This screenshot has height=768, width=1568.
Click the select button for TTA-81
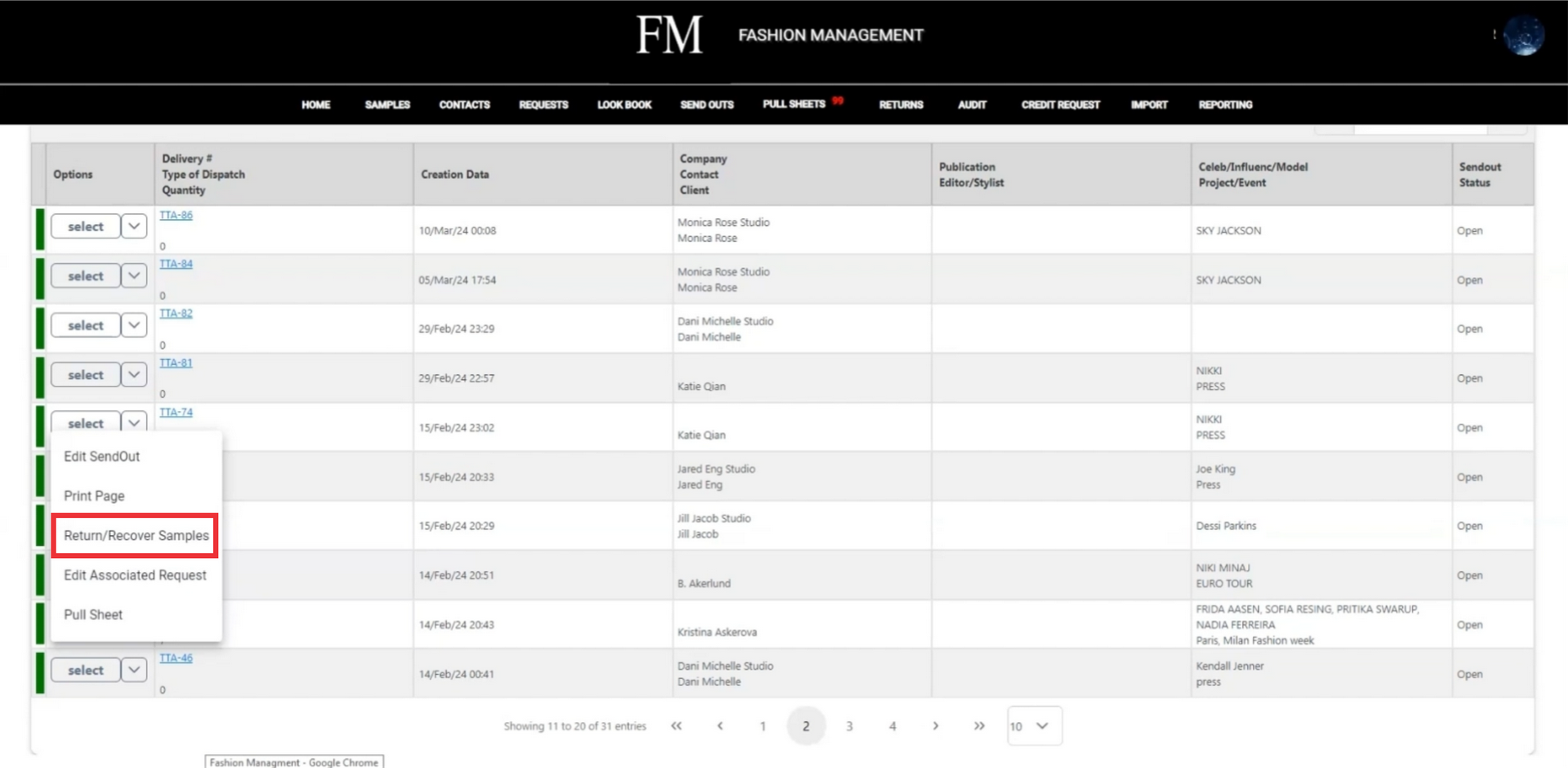(86, 375)
